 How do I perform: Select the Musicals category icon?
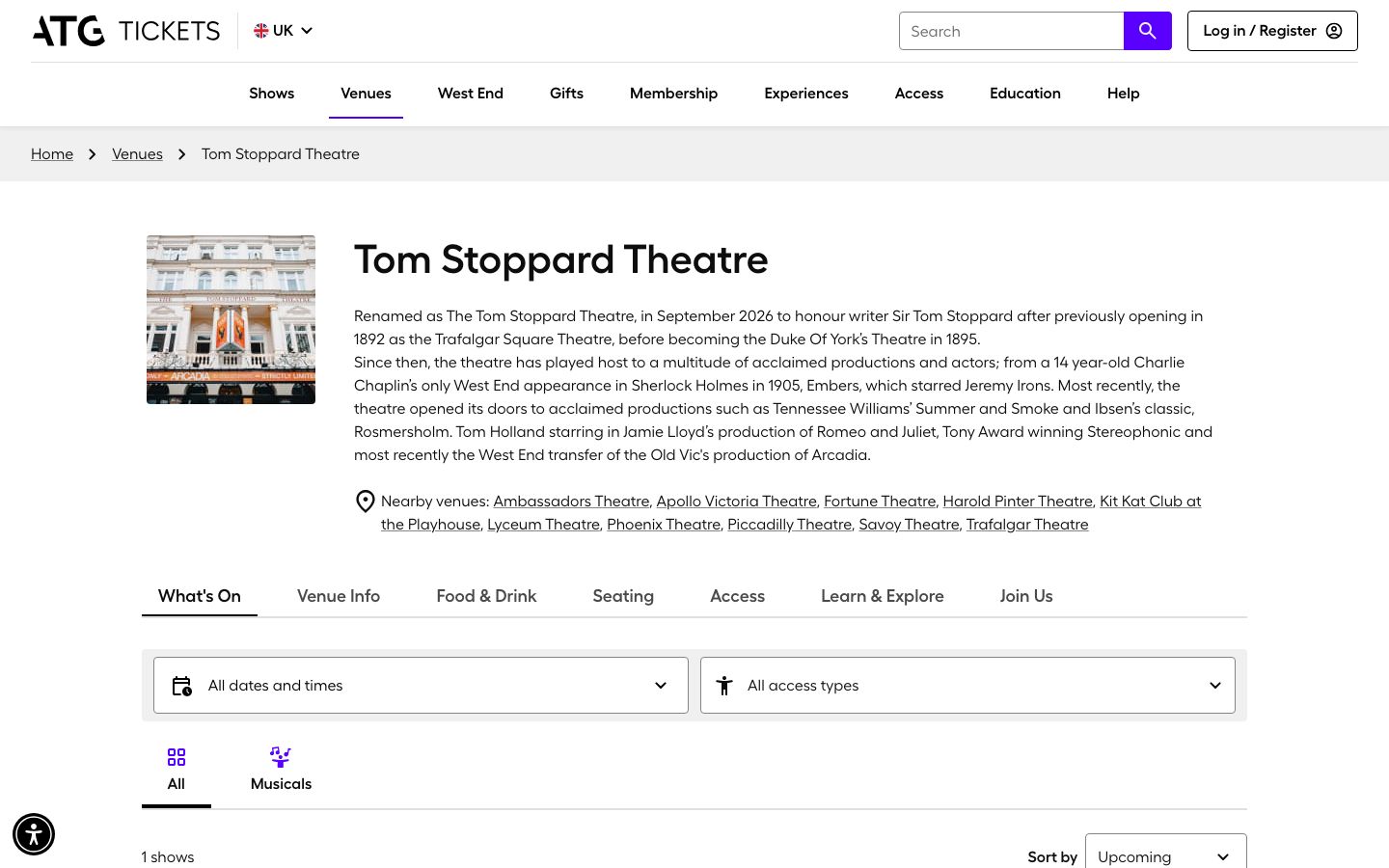281,757
